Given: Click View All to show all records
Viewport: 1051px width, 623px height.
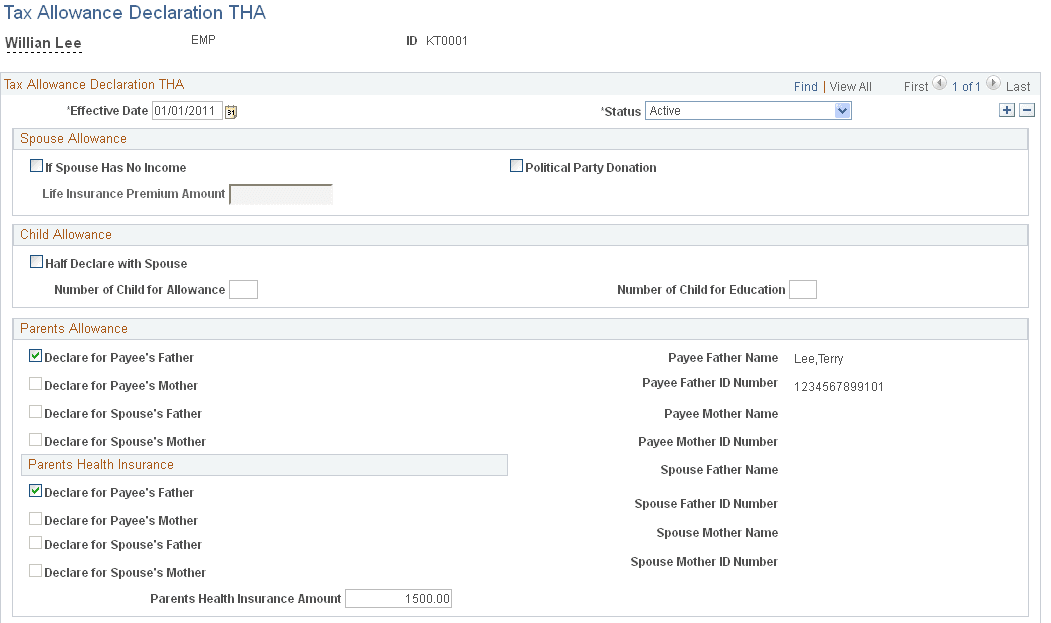Looking at the screenshot, I should pyautogui.click(x=850, y=86).
